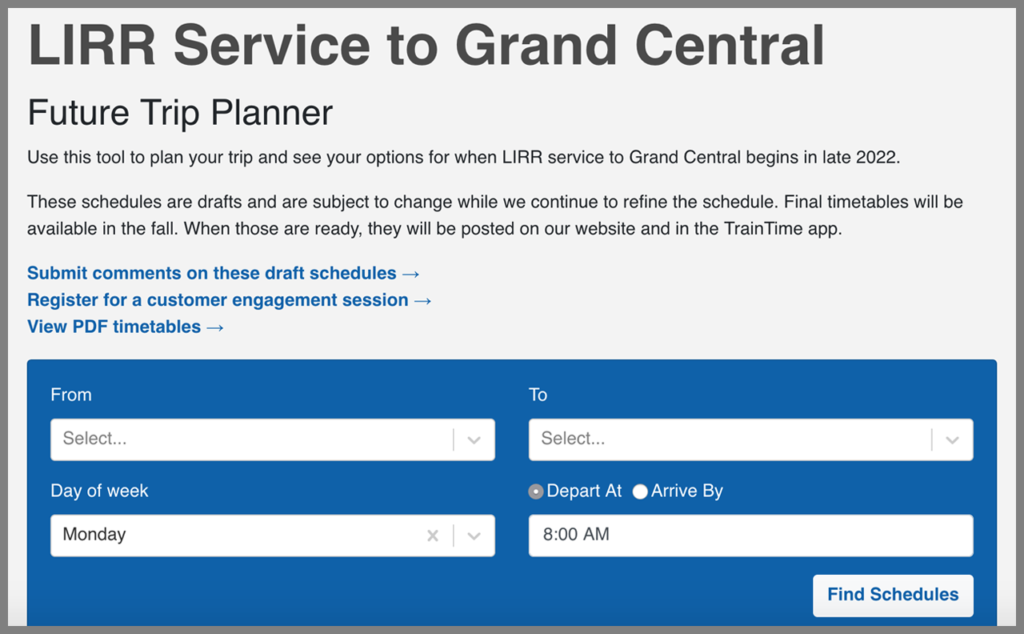Expand the To station dropdown arrow
The image size is (1024, 634).
coord(952,440)
